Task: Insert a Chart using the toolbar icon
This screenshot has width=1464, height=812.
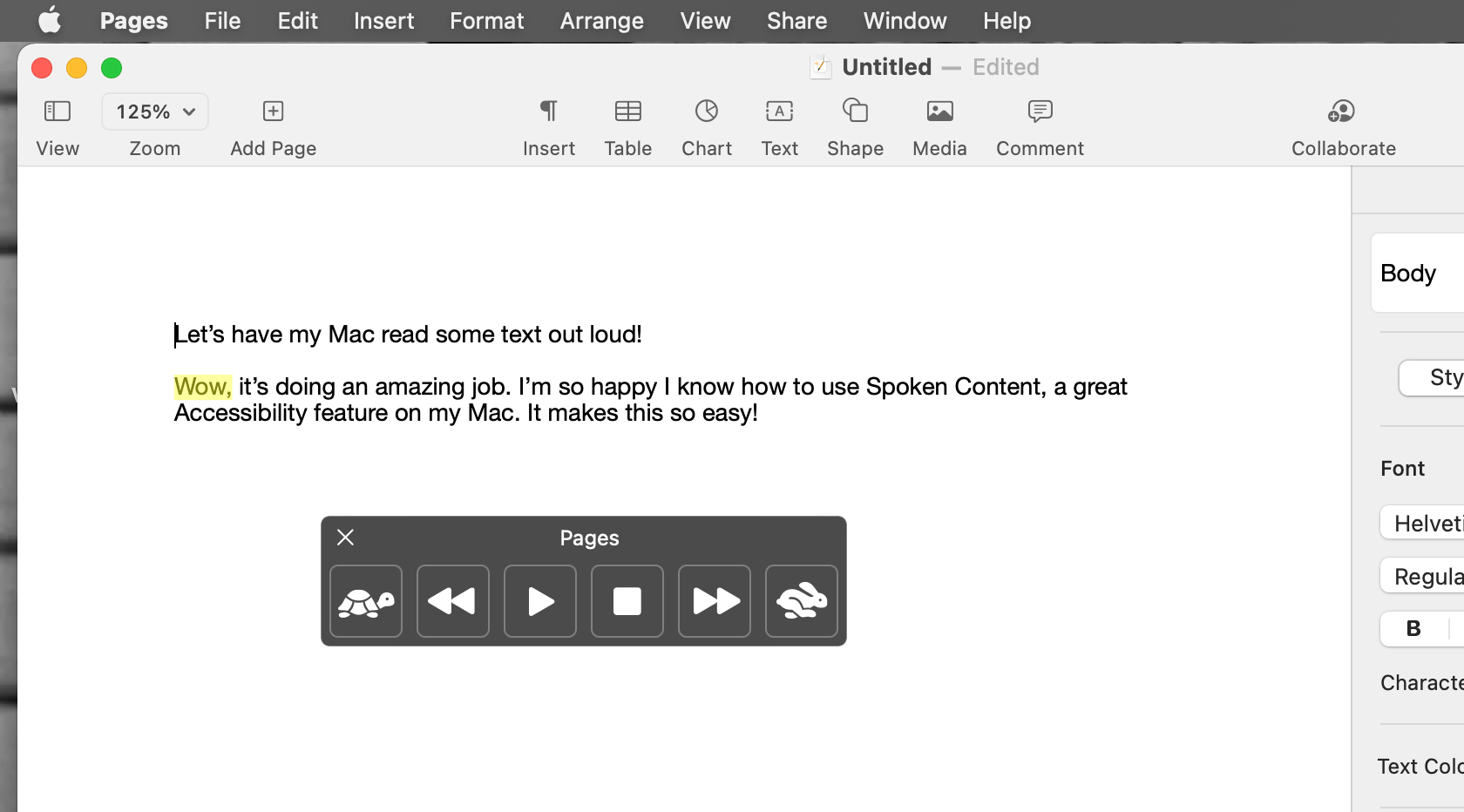Action: [706, 112]
